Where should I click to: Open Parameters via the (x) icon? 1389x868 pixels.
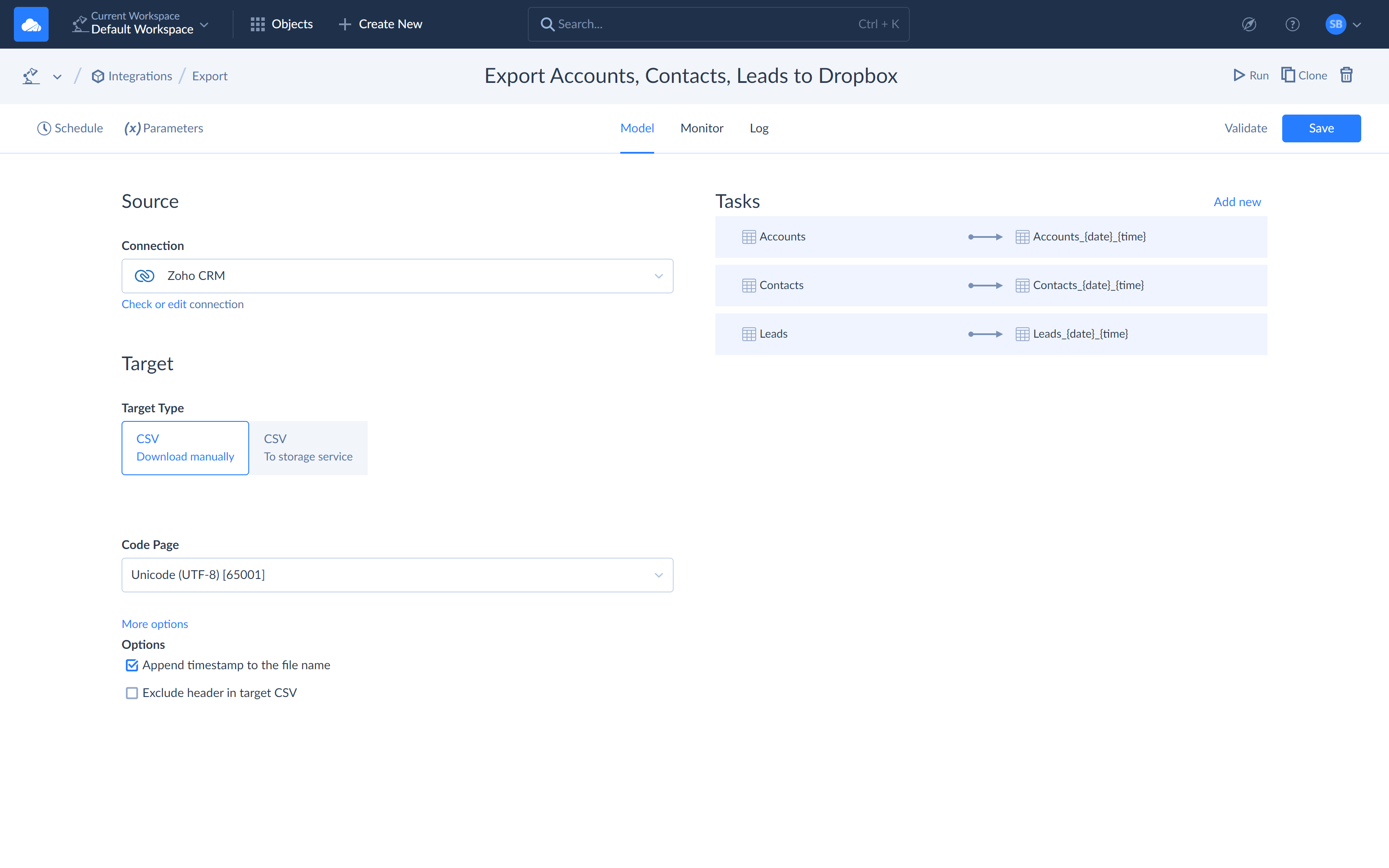pyautogui.click(x=132, y=128)
